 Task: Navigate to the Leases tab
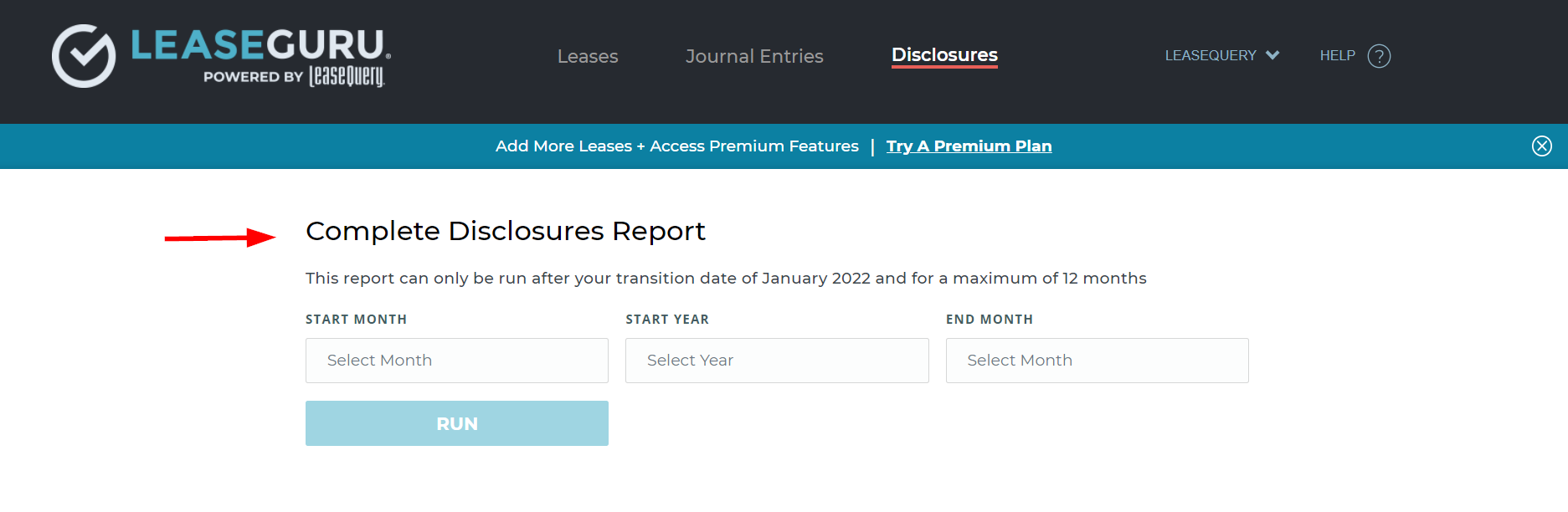point(587,56)
